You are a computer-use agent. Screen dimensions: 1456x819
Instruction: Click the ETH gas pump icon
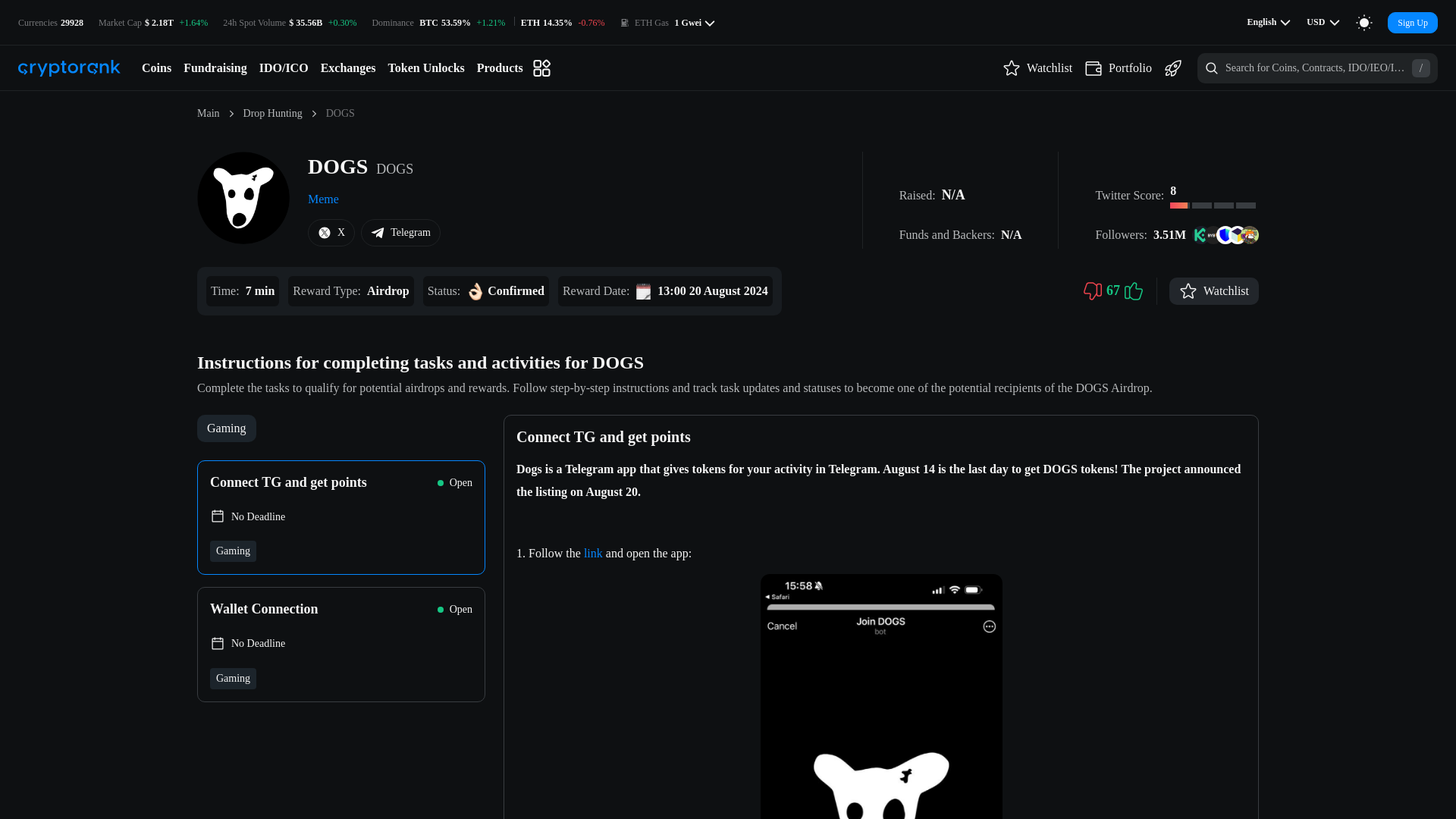tap(625, 23)
